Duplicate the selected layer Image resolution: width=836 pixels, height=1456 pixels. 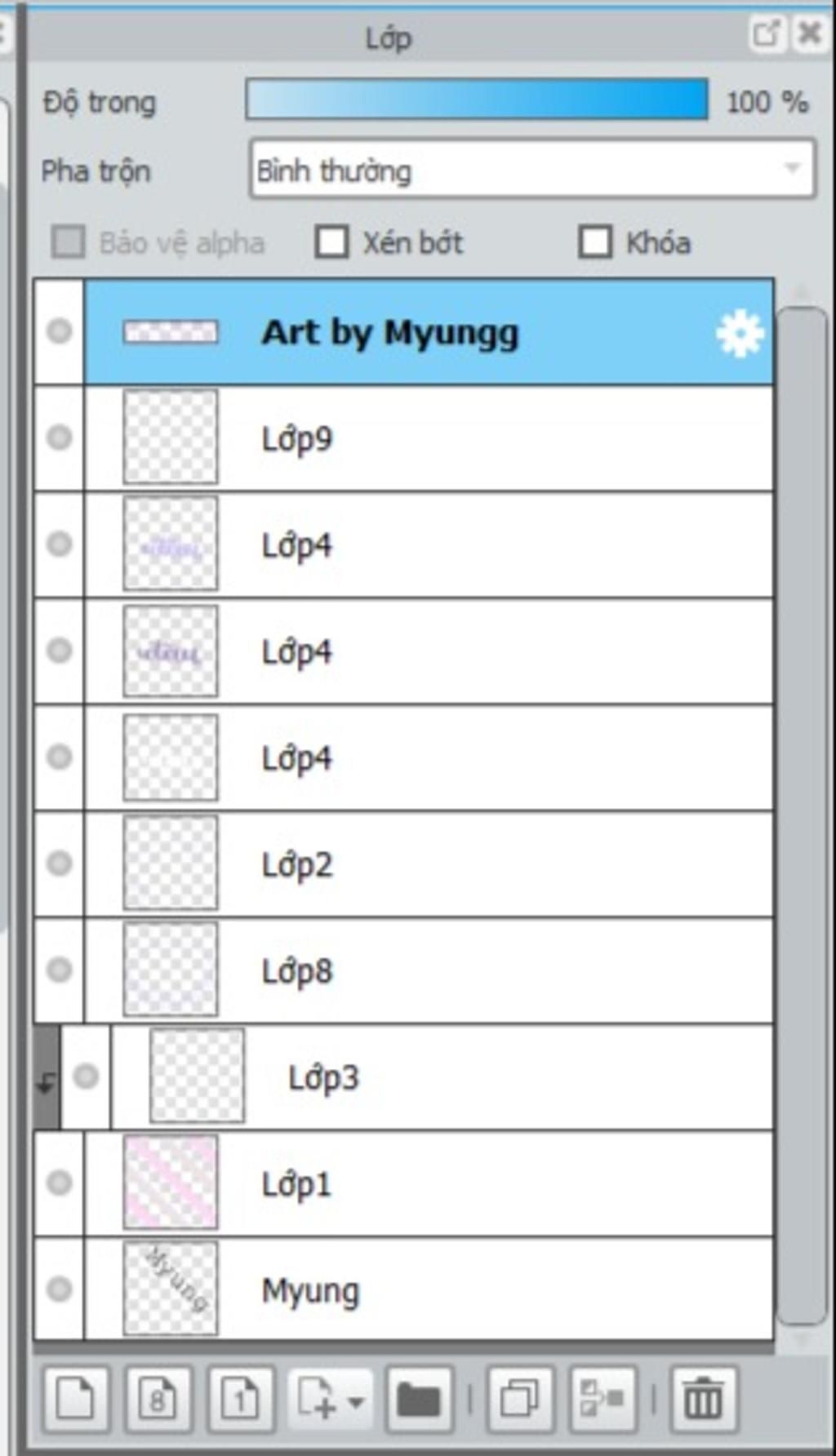[519, 1399]
